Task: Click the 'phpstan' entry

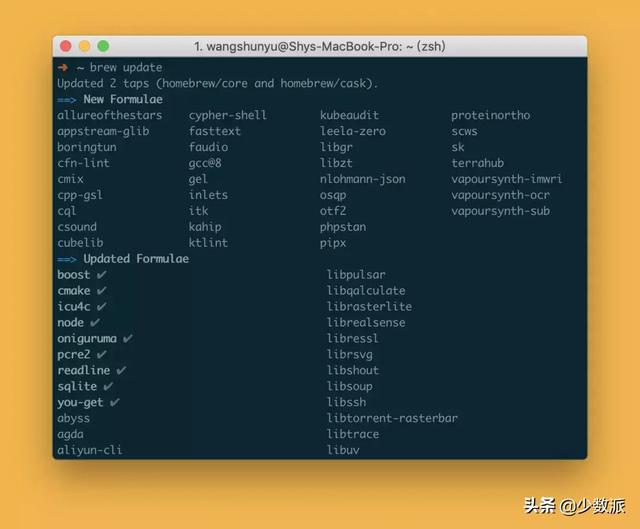Action: [x=343, y=227]
